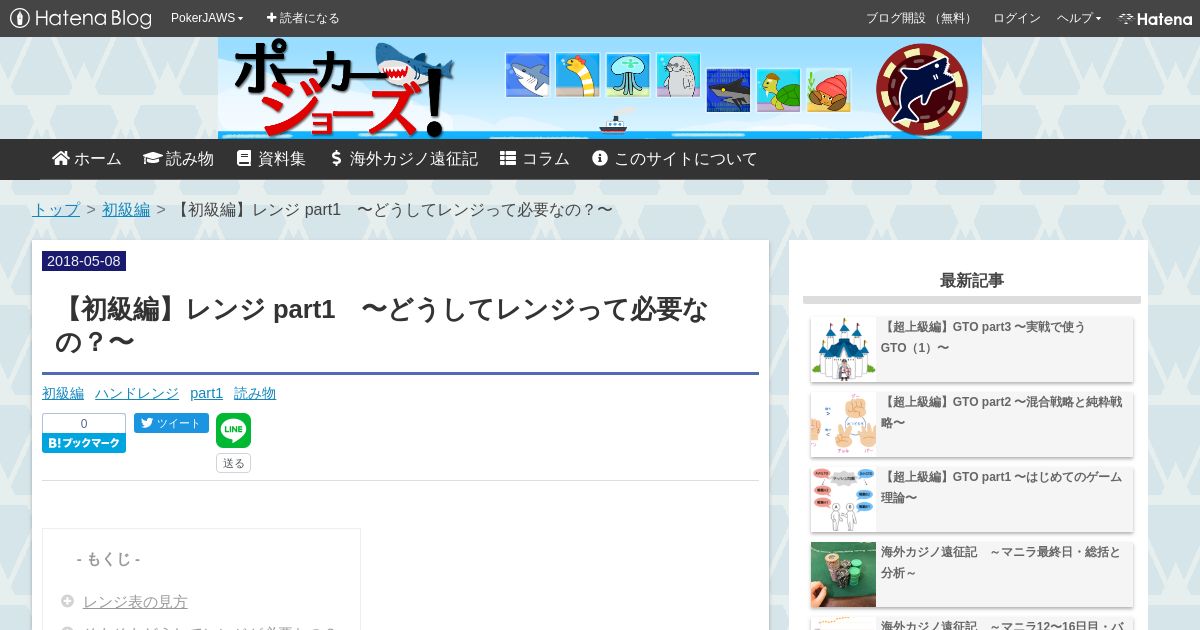
Task: Open article 海外カジノ遠征記 ～マニラ最終日・総括と分析～
Action: pos(1000,562)
